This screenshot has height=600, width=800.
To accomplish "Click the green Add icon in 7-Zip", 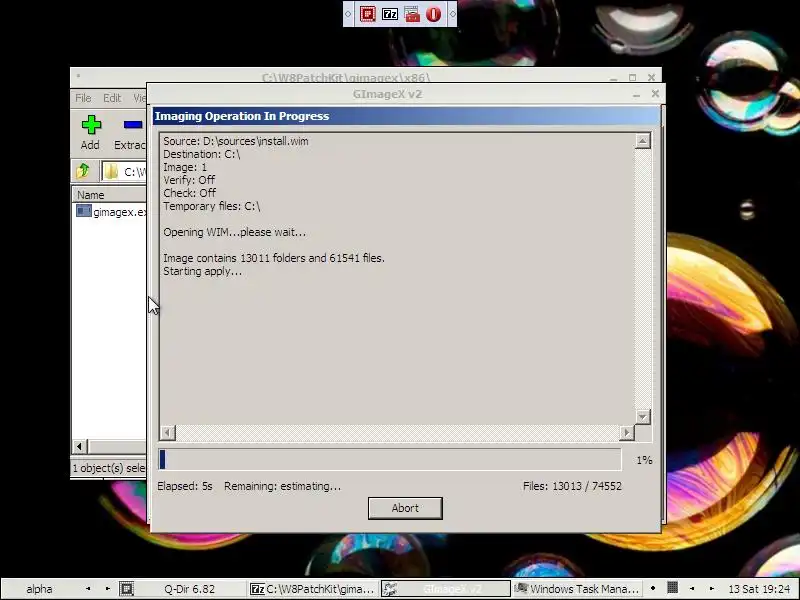I will click(91, 125).
